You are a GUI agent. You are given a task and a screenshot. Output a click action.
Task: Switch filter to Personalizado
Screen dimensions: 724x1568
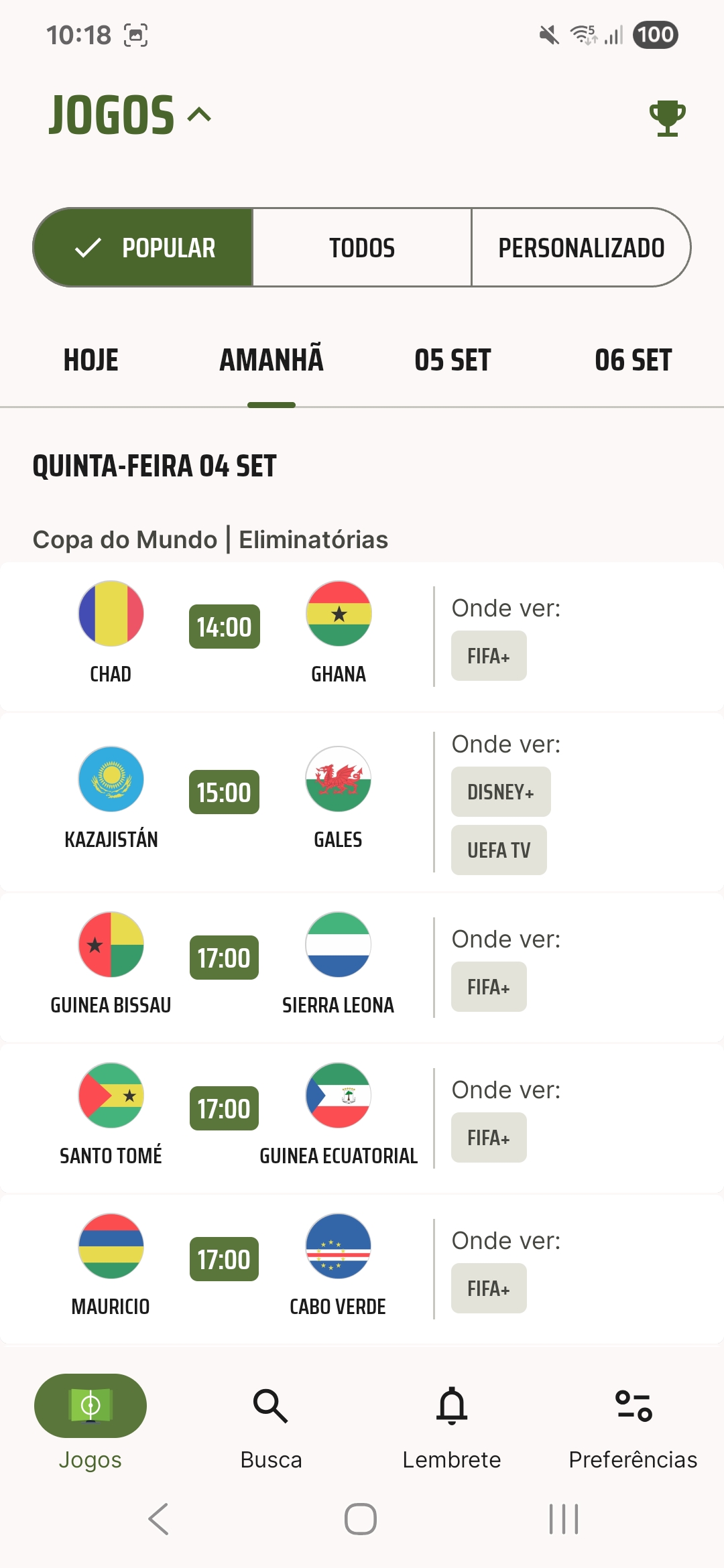581,247
